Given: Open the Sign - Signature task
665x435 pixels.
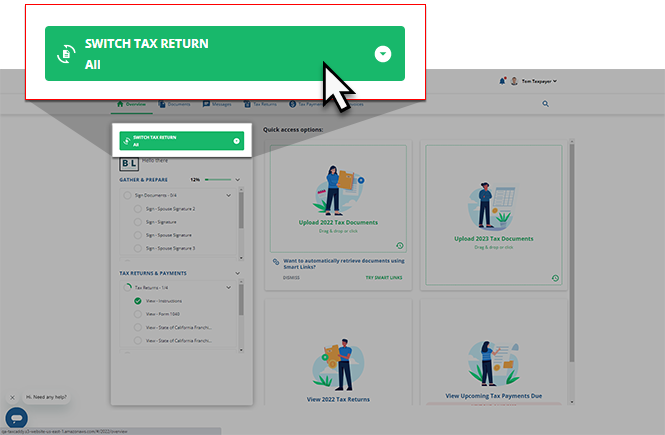Looking at the screenshot, I should tap(161, 222).
